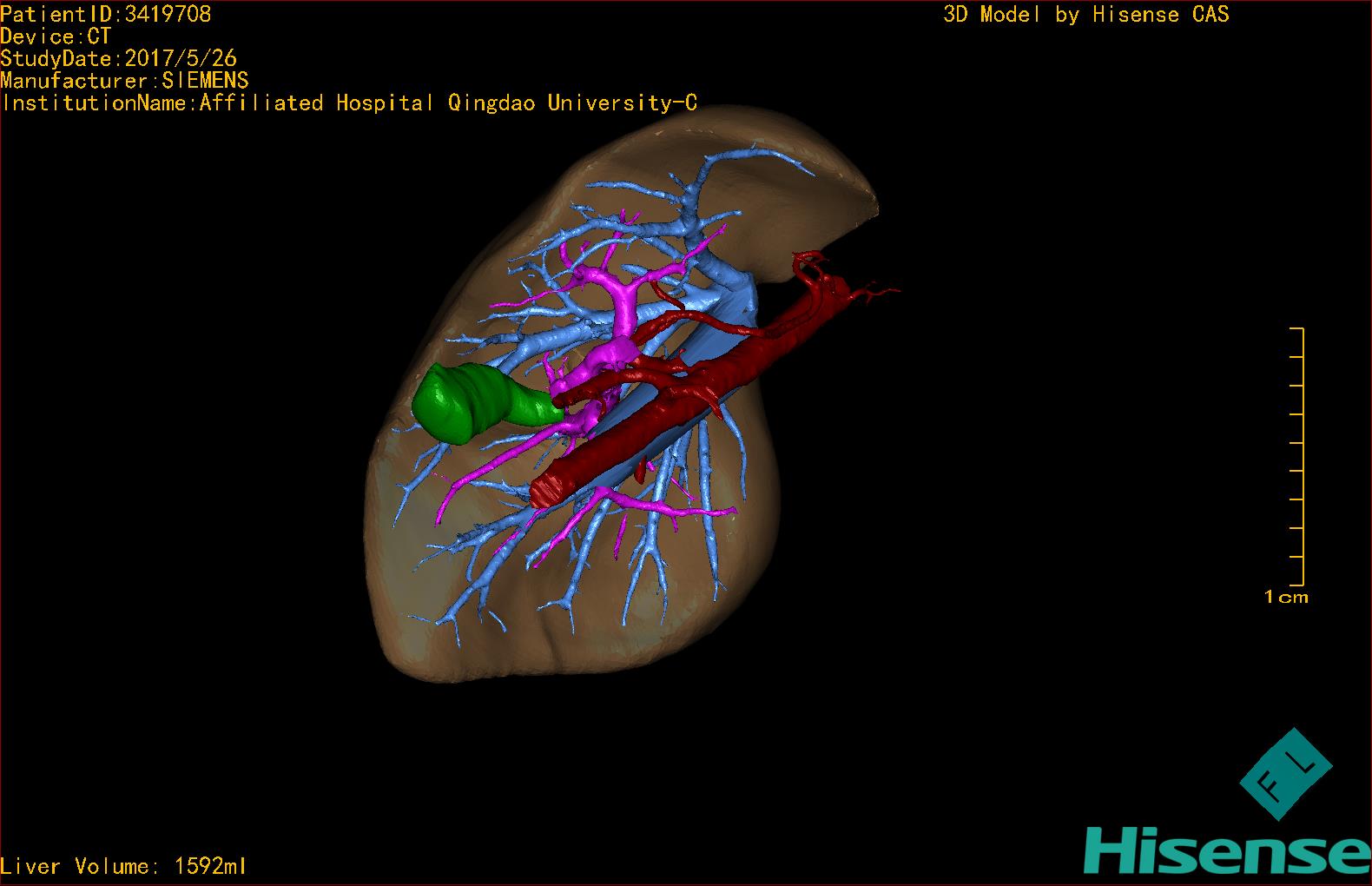
Task: Click the PatientID:3419708 text
Action: (105, 14)
